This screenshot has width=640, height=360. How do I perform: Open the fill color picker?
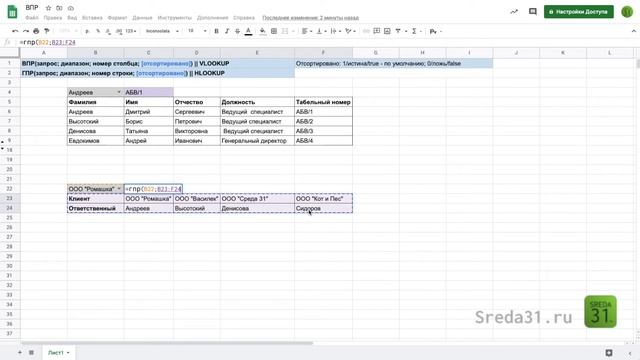(262, 31)
